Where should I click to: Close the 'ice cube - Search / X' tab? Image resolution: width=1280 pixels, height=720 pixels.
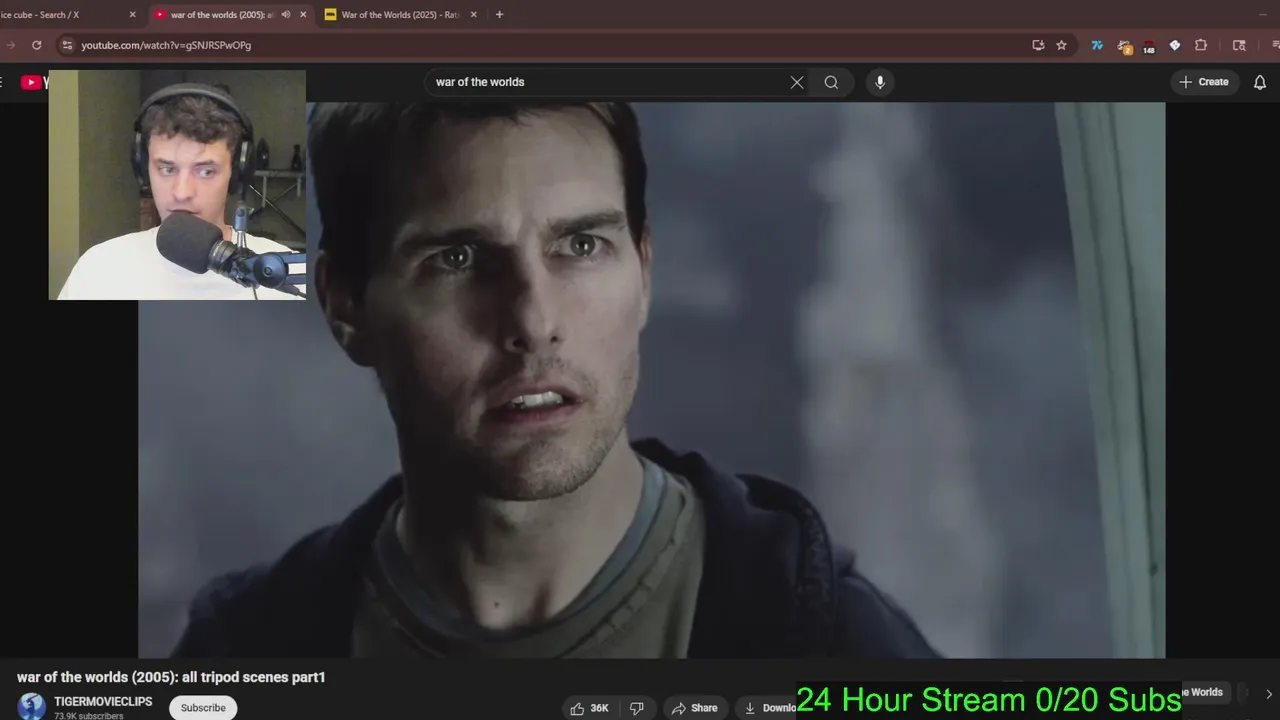132,15
